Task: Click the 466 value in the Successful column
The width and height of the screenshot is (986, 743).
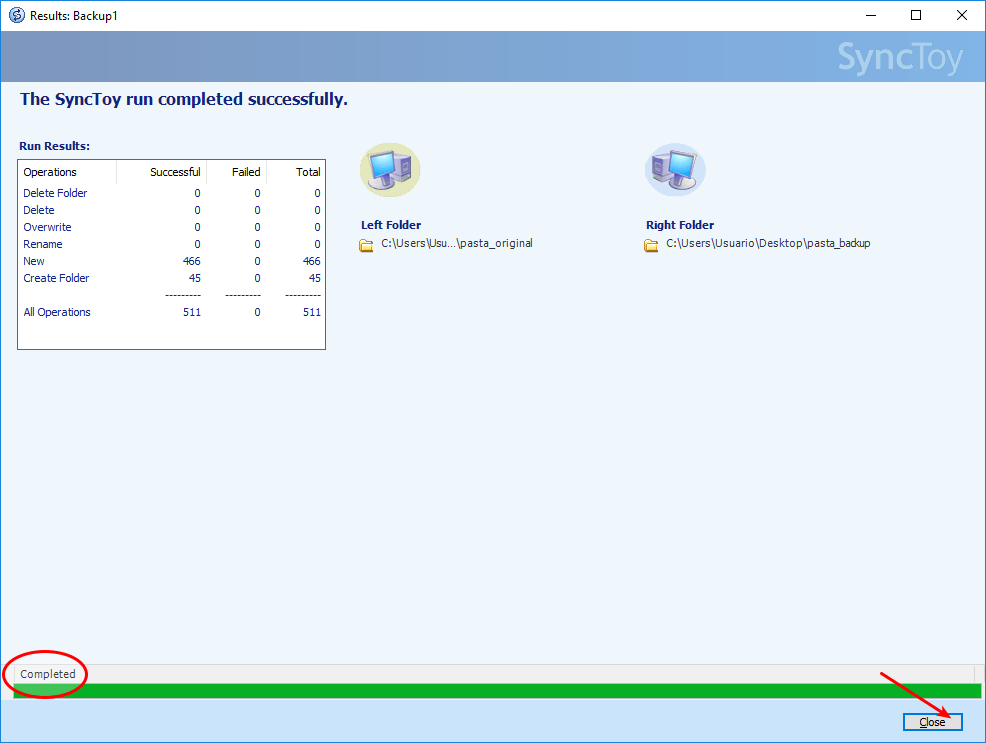Action: click(192, 261)
